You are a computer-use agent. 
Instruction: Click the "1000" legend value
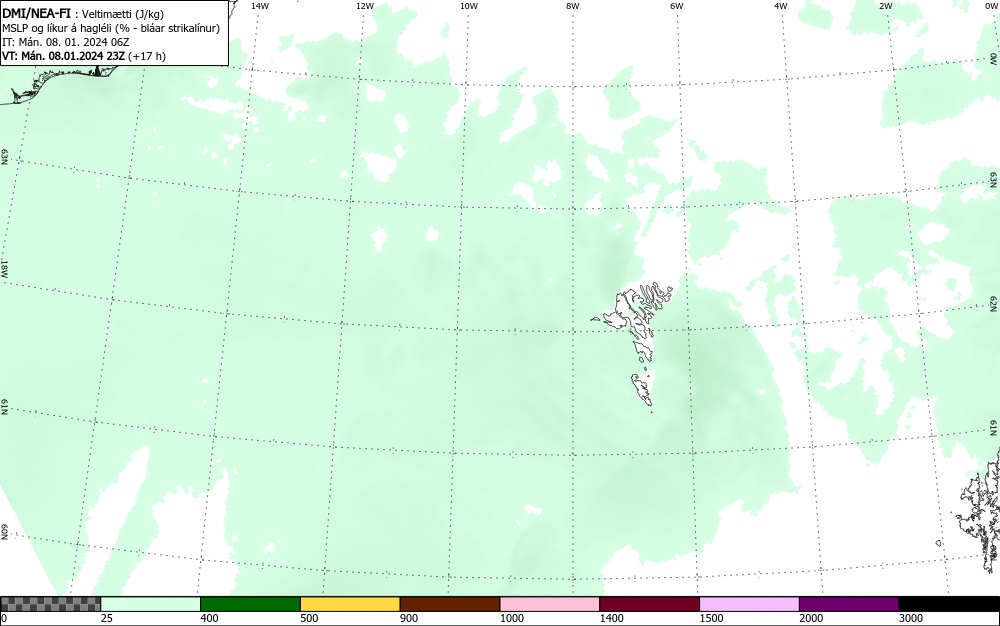tap(511, 618)
